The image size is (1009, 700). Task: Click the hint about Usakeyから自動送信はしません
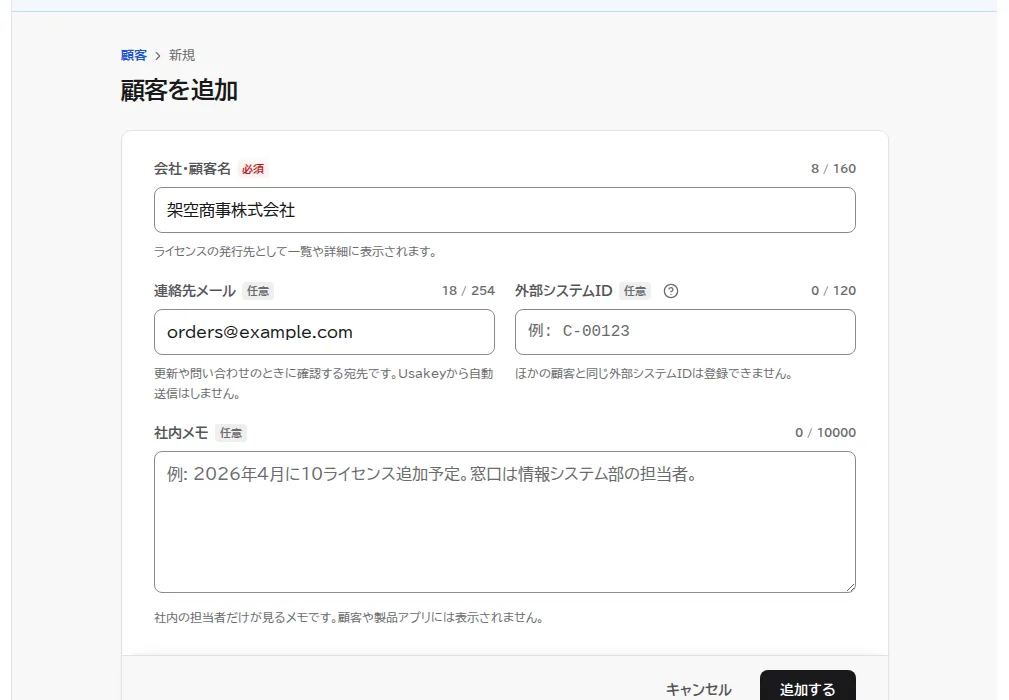324,383
